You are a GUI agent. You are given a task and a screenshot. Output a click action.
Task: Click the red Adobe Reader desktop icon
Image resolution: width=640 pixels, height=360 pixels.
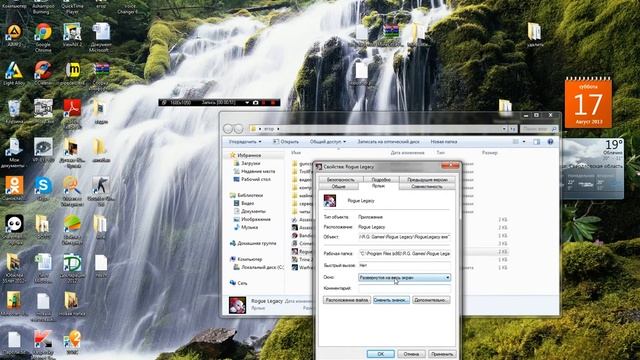(x=72, y=111)
